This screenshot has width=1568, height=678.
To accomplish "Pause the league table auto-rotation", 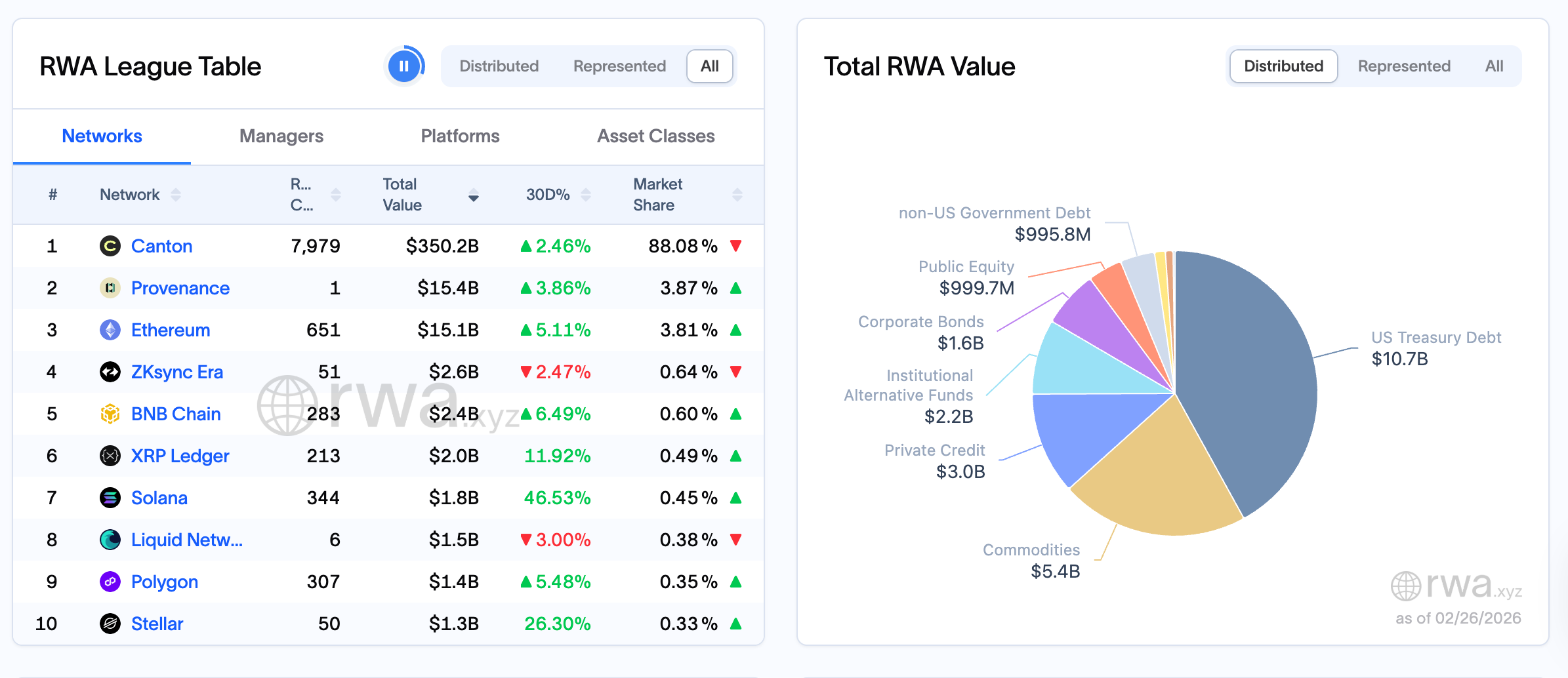I will [x=404, y=66].
